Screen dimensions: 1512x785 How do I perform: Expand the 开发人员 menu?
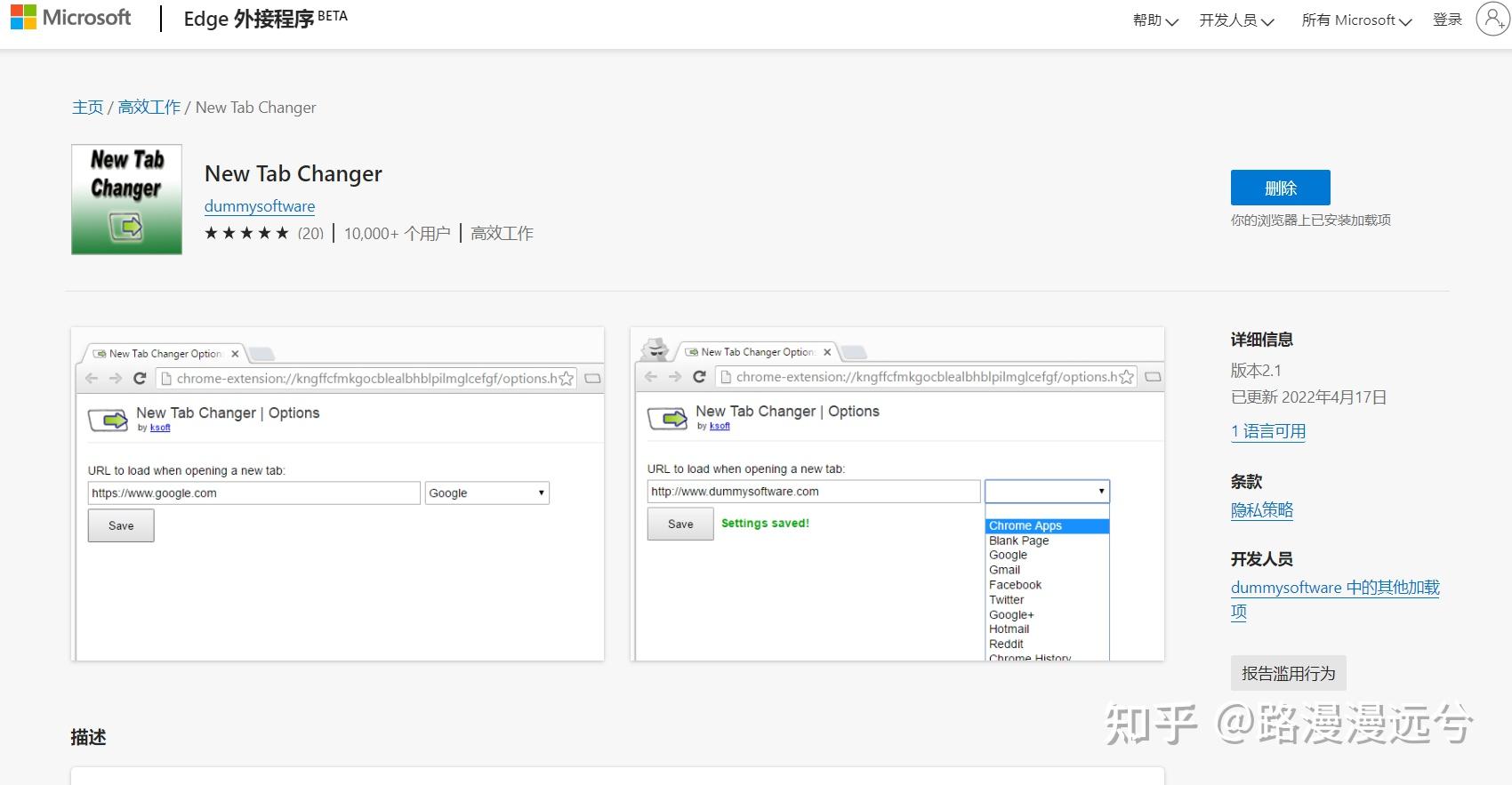(1236, 20)
